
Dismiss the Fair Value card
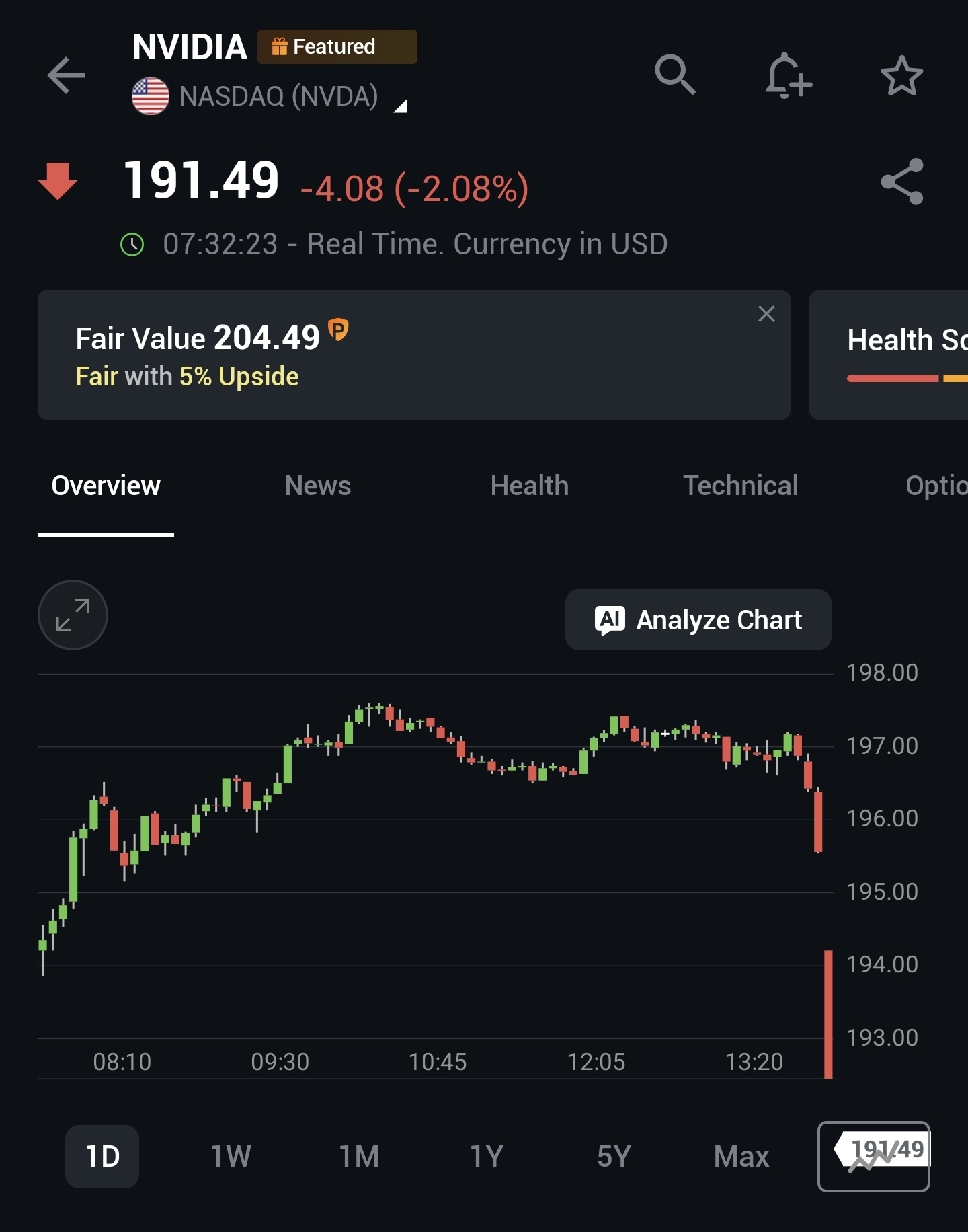[766, 314]
